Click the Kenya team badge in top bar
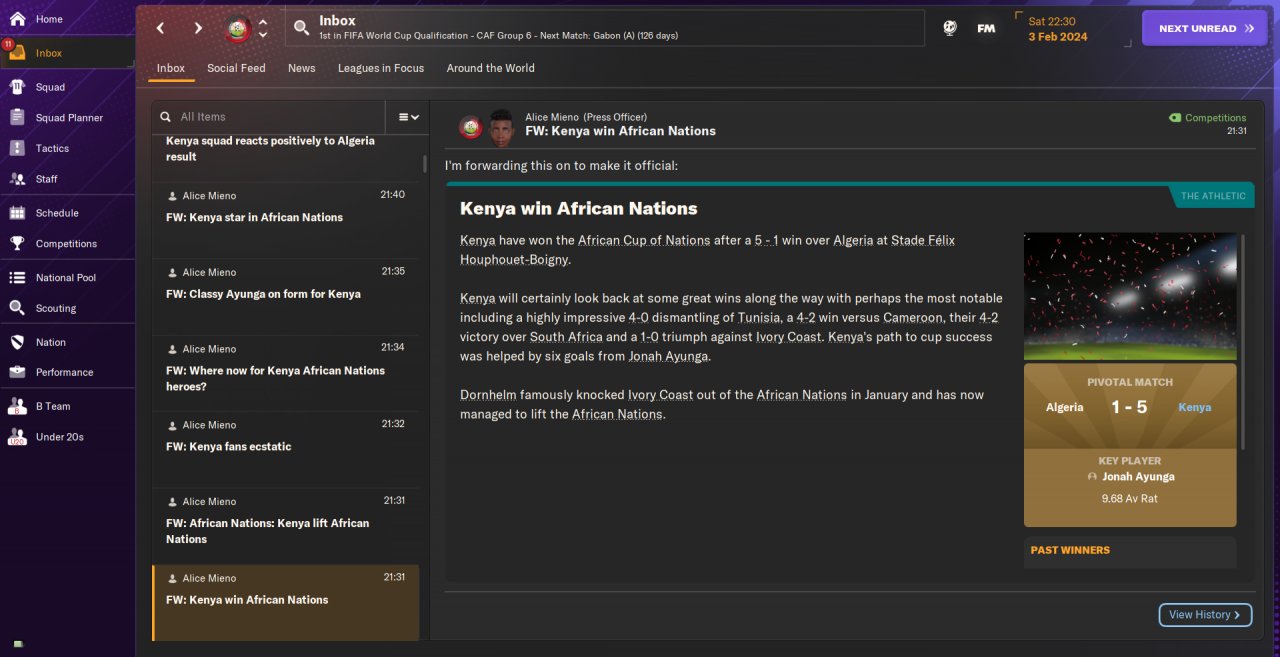Image resolution: width=1280 pixels, height=657 pixels. (238, 29)
